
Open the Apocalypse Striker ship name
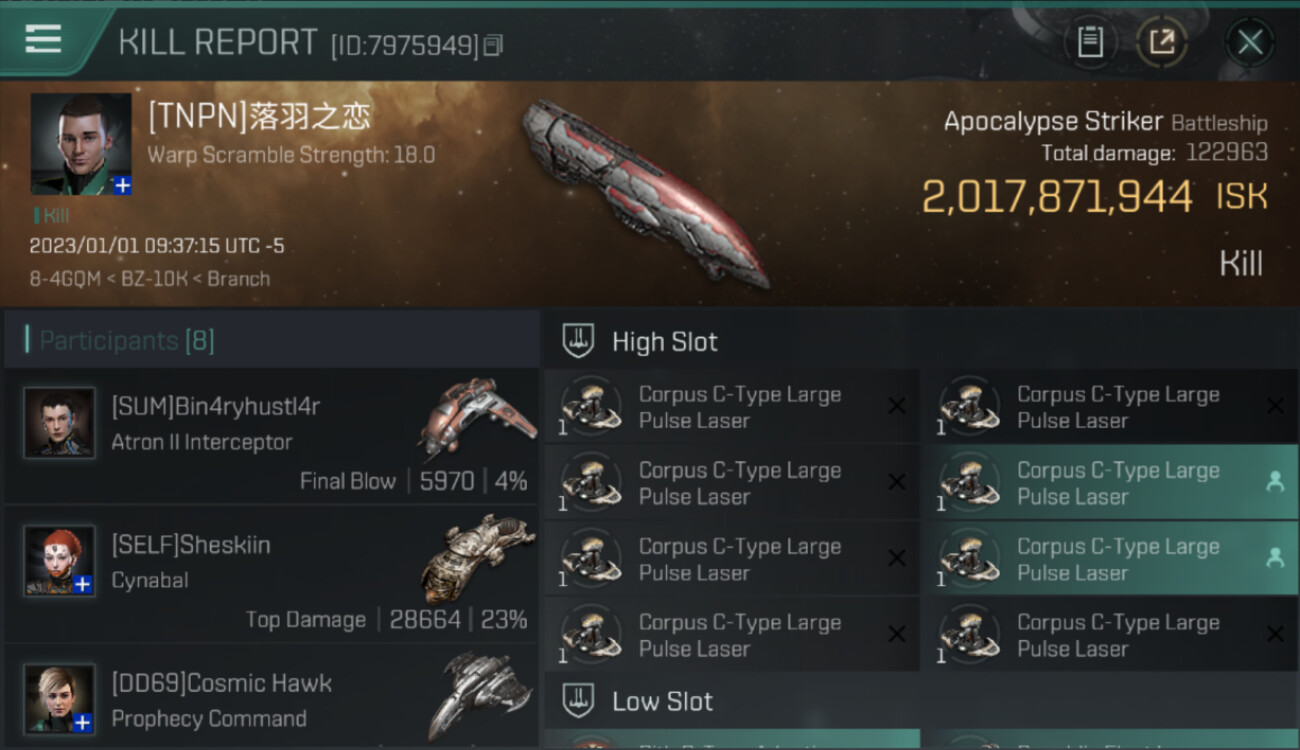pos(1053,122)
